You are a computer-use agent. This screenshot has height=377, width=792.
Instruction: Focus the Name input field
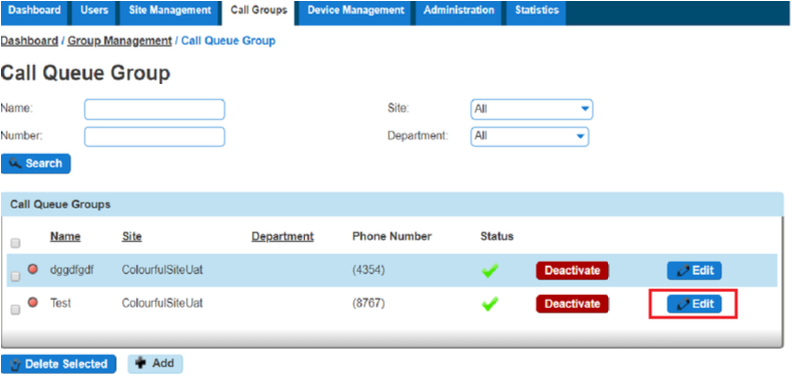(x=155, y=110)
